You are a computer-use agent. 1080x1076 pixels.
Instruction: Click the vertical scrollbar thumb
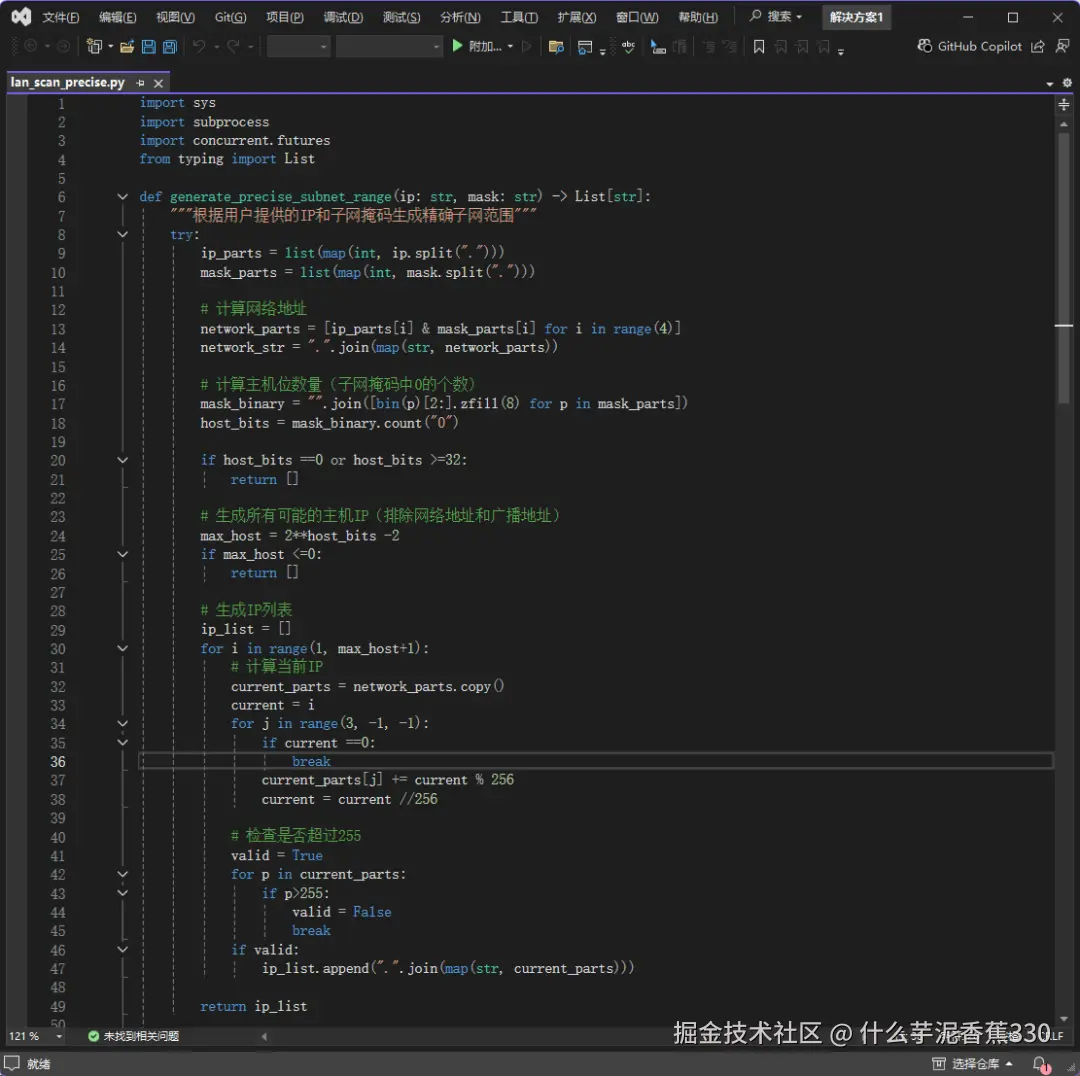pos(1064,269)
